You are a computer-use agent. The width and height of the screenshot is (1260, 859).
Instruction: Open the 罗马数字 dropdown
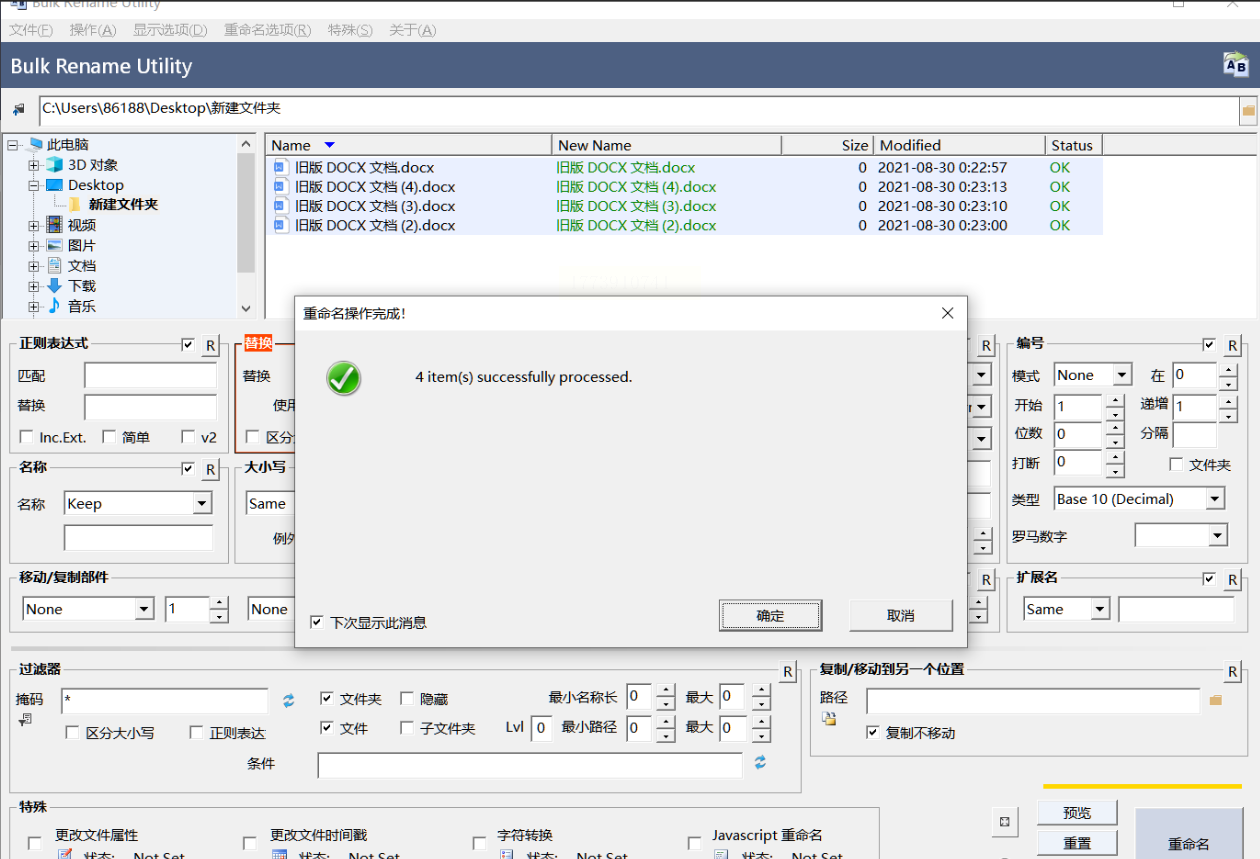1217,536
